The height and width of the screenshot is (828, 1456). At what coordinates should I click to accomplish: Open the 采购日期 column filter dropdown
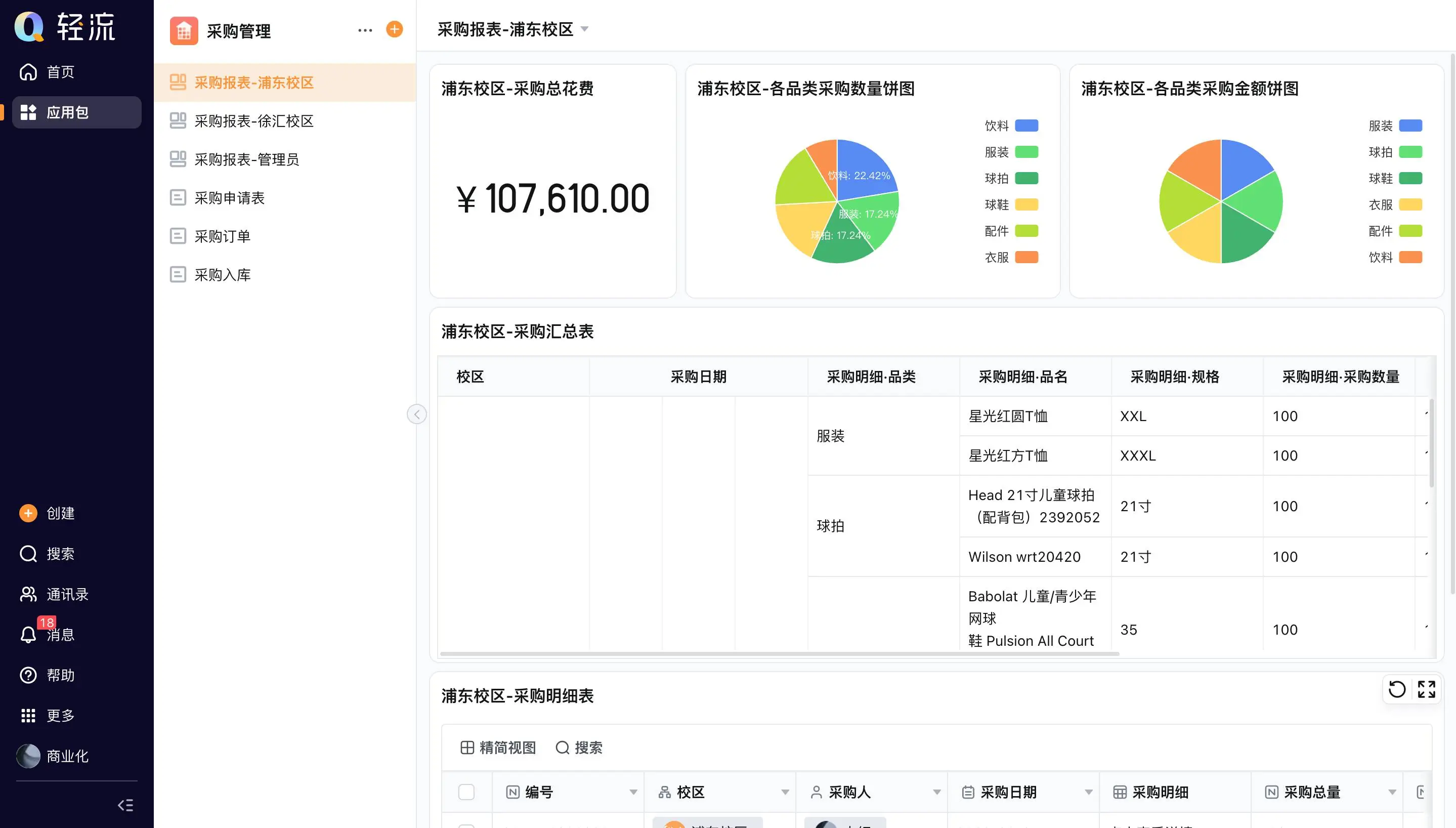(1088, 792)
